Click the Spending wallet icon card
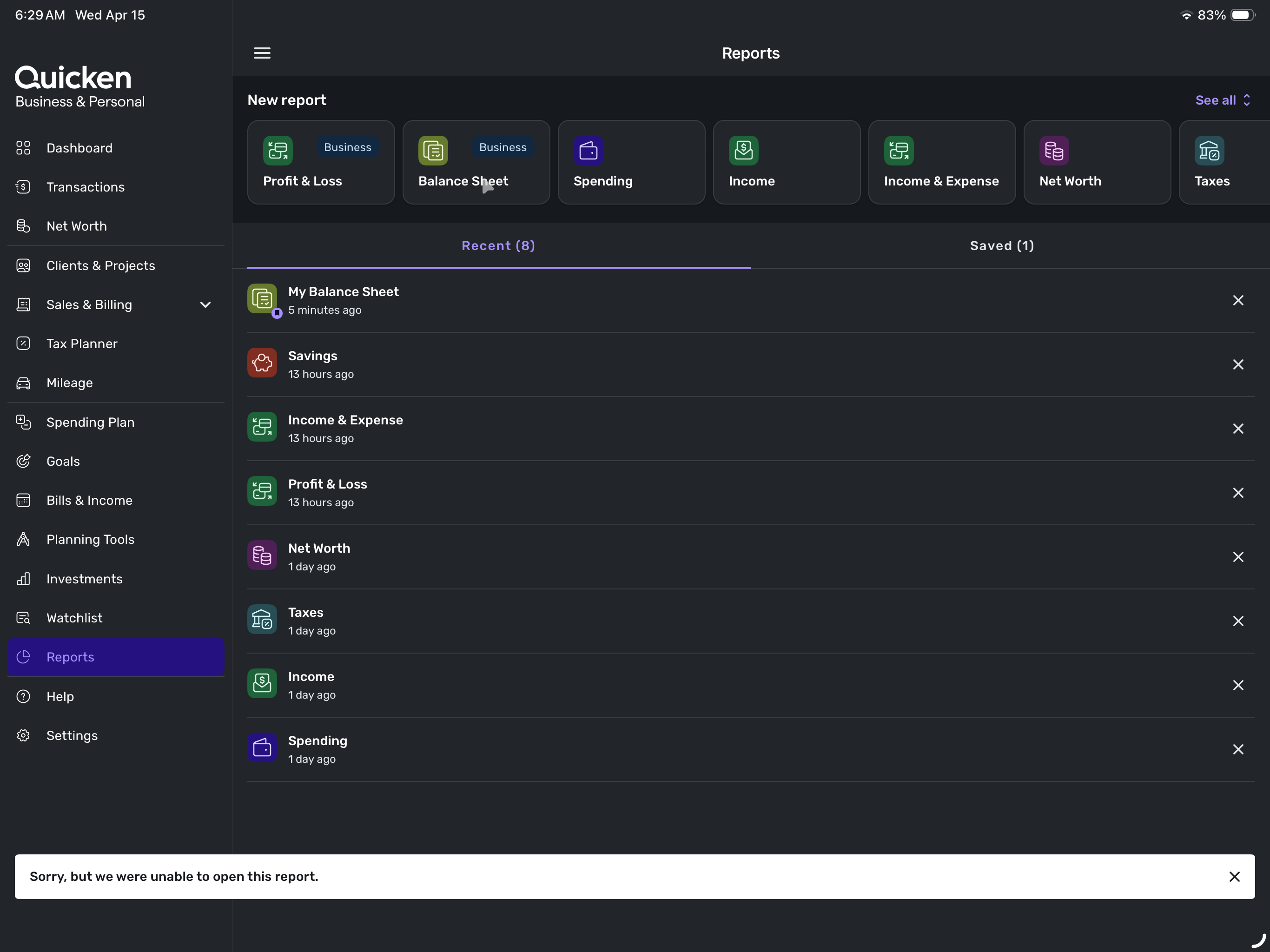Screen dimensions: 1270x952 pyautogui.click(x=588, y=151)
